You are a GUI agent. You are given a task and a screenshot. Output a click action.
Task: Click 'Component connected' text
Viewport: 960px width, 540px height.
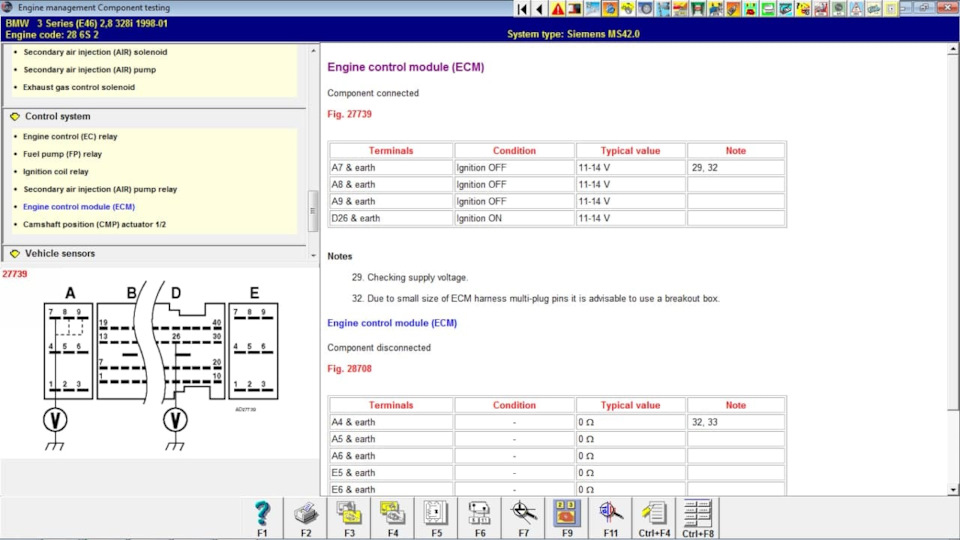click(x=373, y=93)
